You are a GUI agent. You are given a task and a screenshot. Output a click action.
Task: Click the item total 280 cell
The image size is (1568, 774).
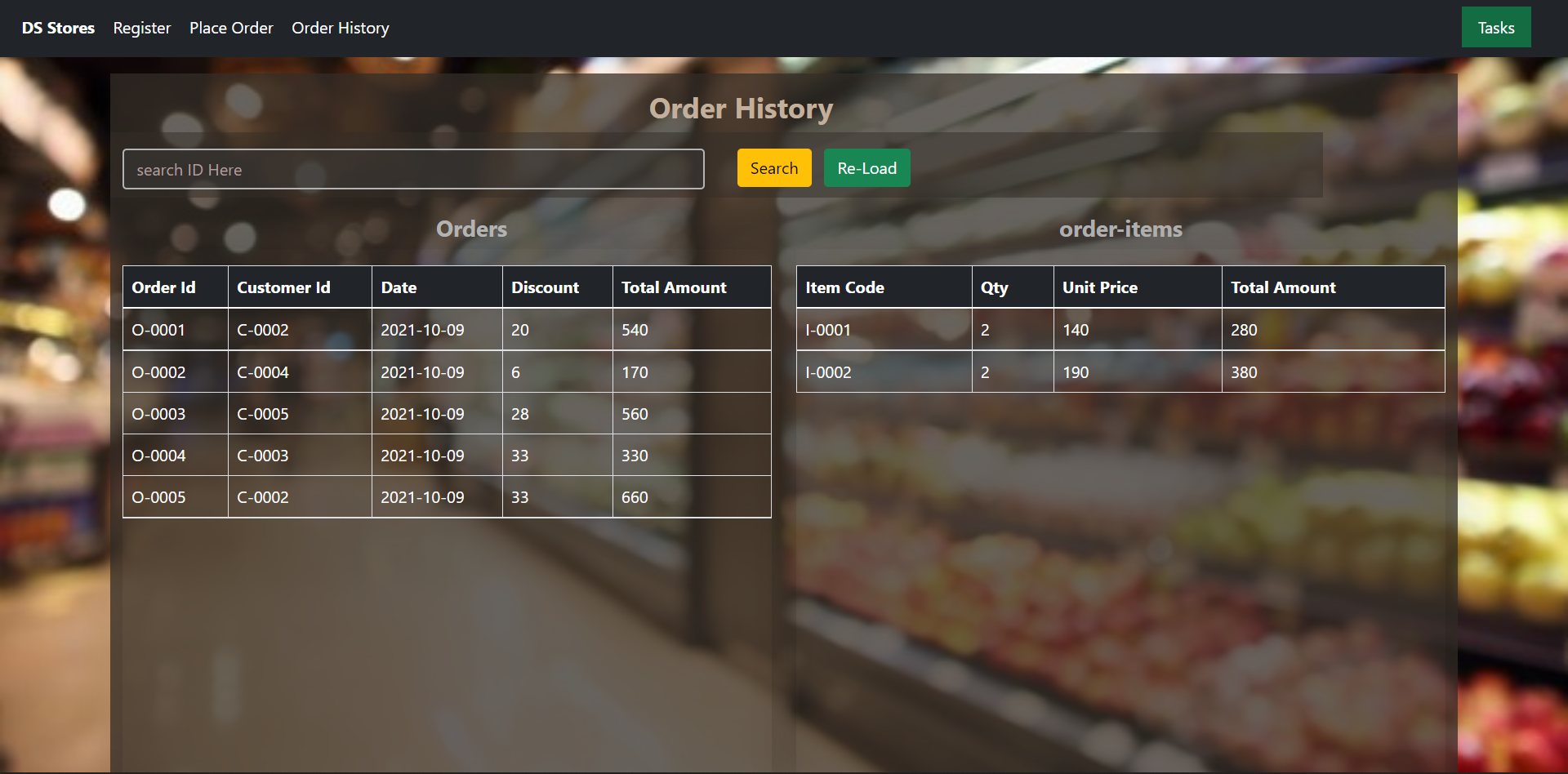click(x=1334, y=330)
